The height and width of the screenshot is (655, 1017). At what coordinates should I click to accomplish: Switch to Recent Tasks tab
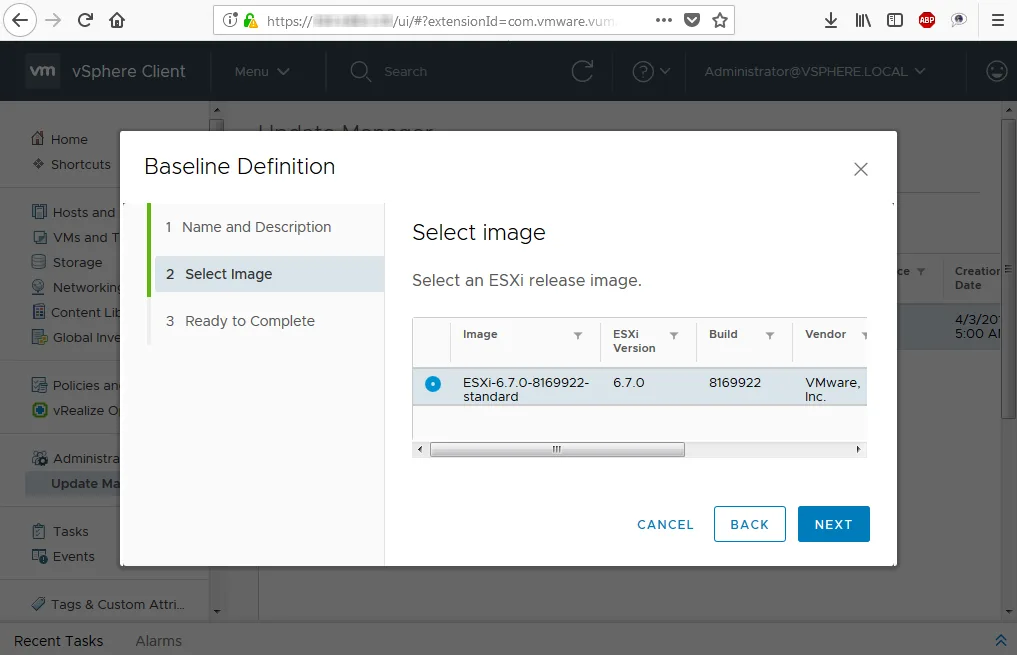[x=58, y=641]
